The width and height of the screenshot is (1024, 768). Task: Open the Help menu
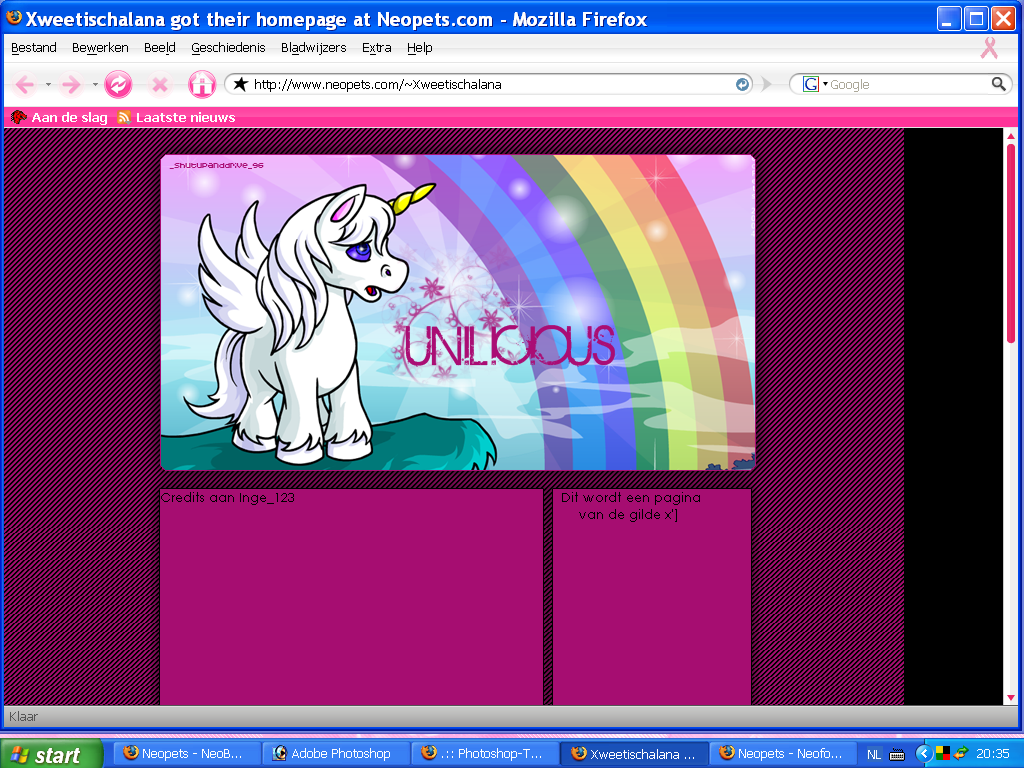(420, 48)
